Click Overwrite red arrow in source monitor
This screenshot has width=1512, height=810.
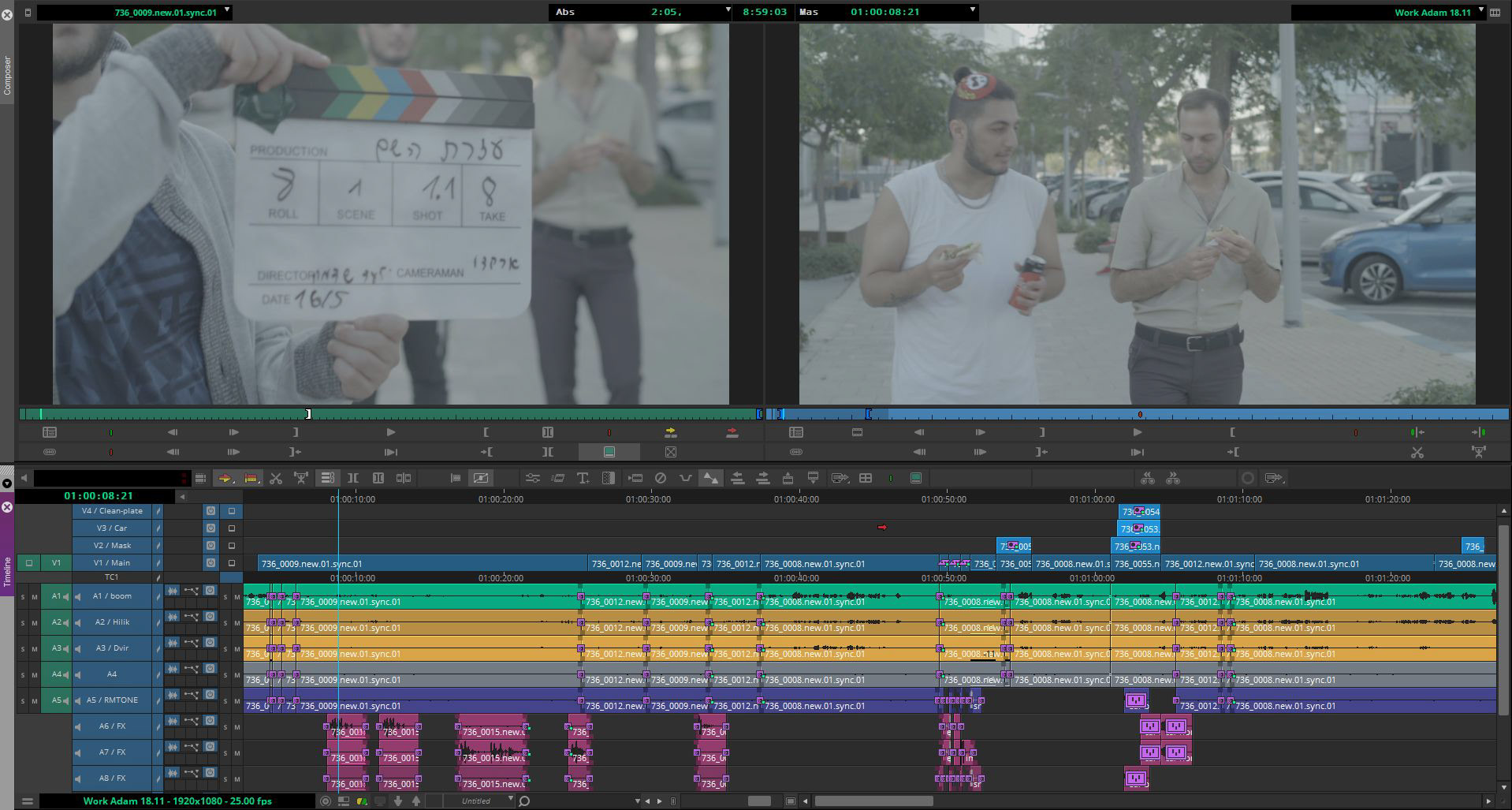pyautogui.click(x=732, y=432)
